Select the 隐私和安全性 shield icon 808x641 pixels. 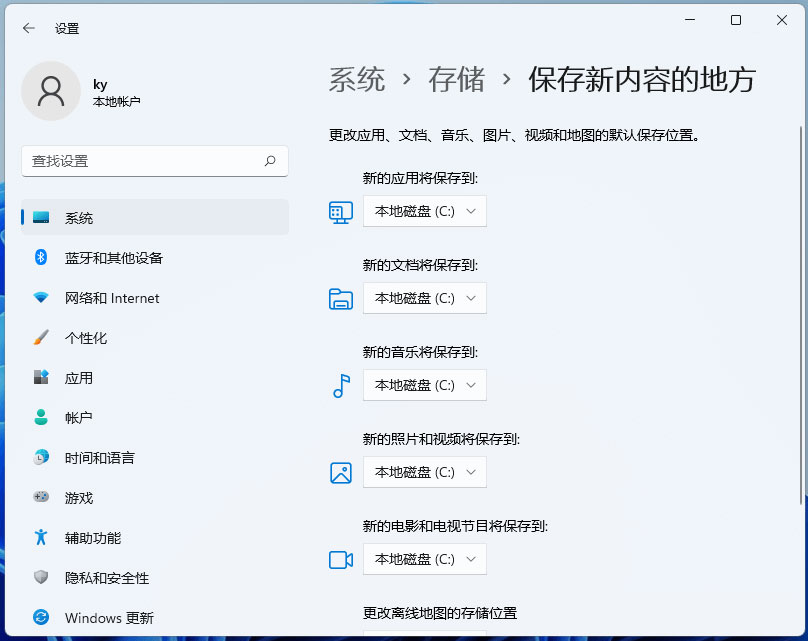pyautogui.click(x=40, y=578)
